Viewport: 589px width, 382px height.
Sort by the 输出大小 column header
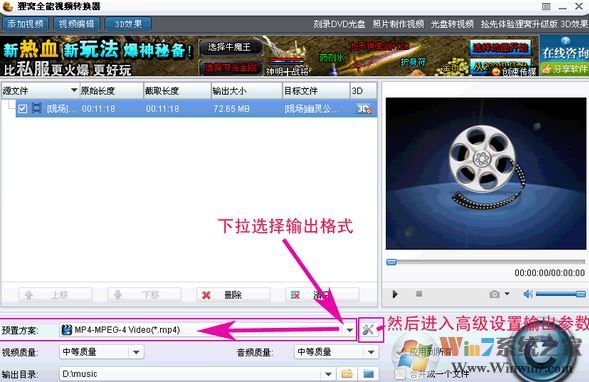(247, 91)
